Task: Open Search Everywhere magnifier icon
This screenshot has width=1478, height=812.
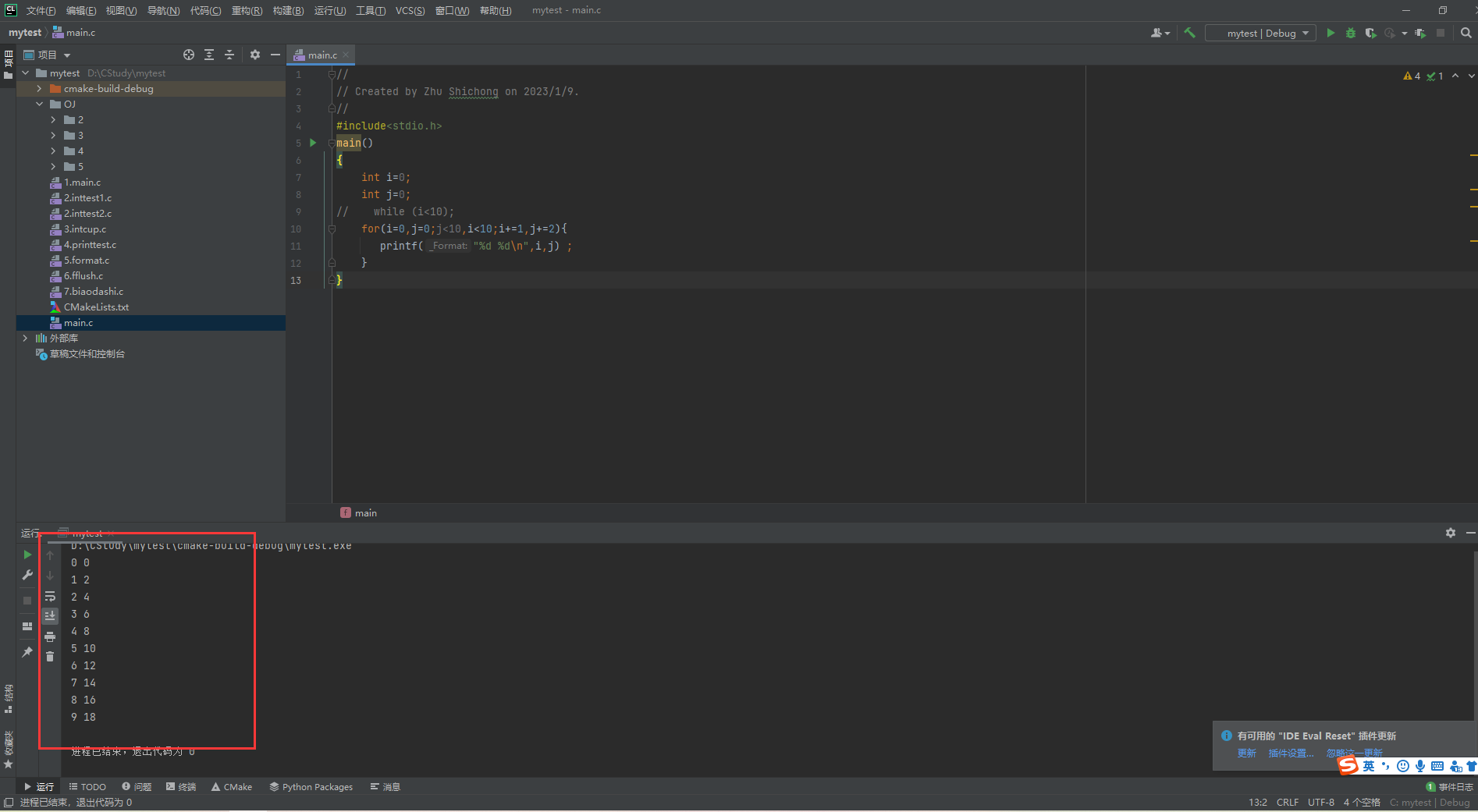Action: coord(1466,33)
